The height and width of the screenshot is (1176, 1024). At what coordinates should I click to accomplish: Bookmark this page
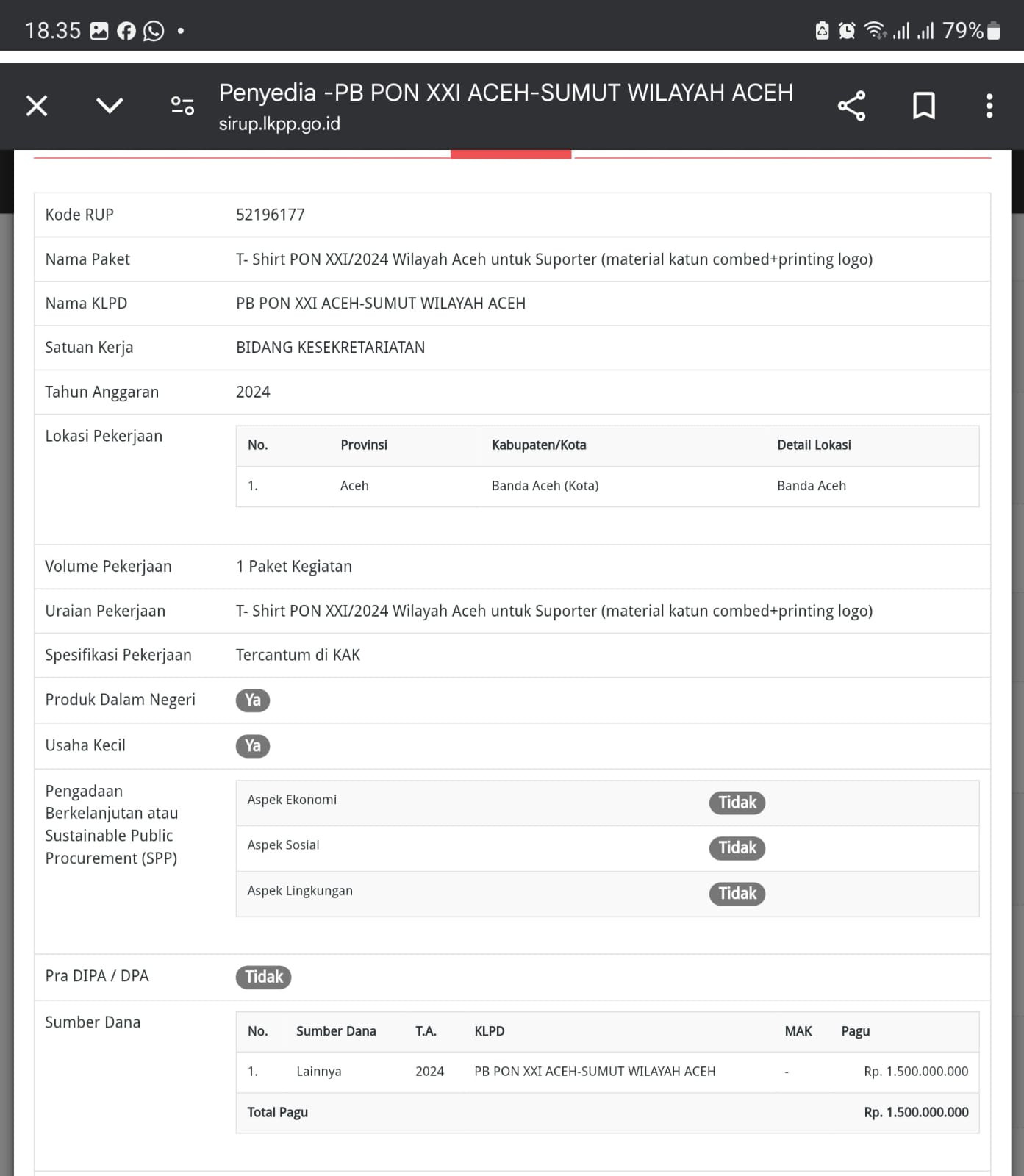pos(924,106)
